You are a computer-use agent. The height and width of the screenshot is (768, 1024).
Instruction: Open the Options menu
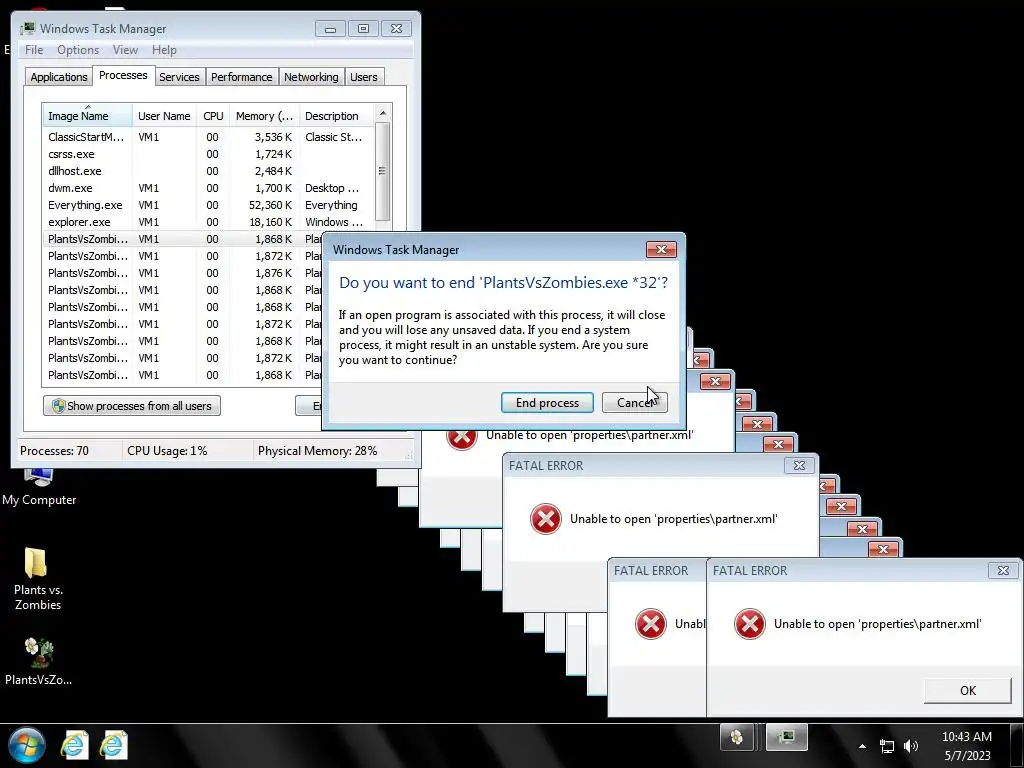coord(78,50)
